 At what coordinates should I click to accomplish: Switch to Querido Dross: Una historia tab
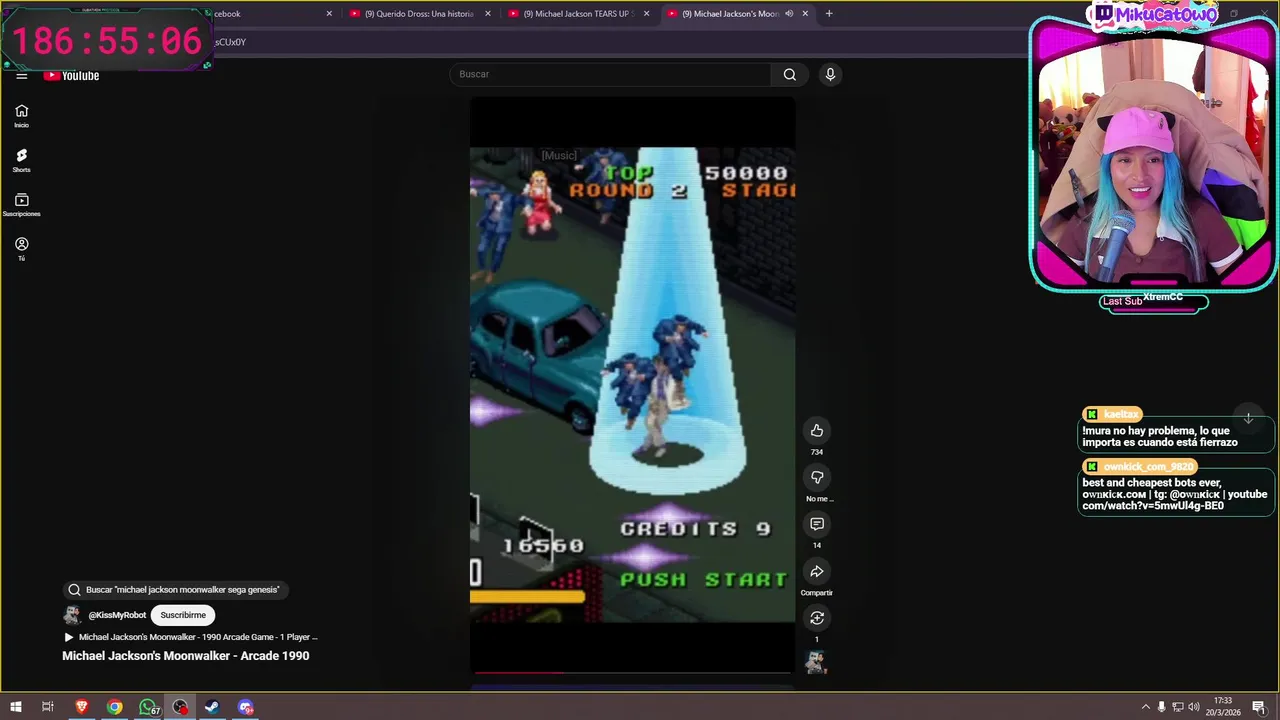[419, 14]
